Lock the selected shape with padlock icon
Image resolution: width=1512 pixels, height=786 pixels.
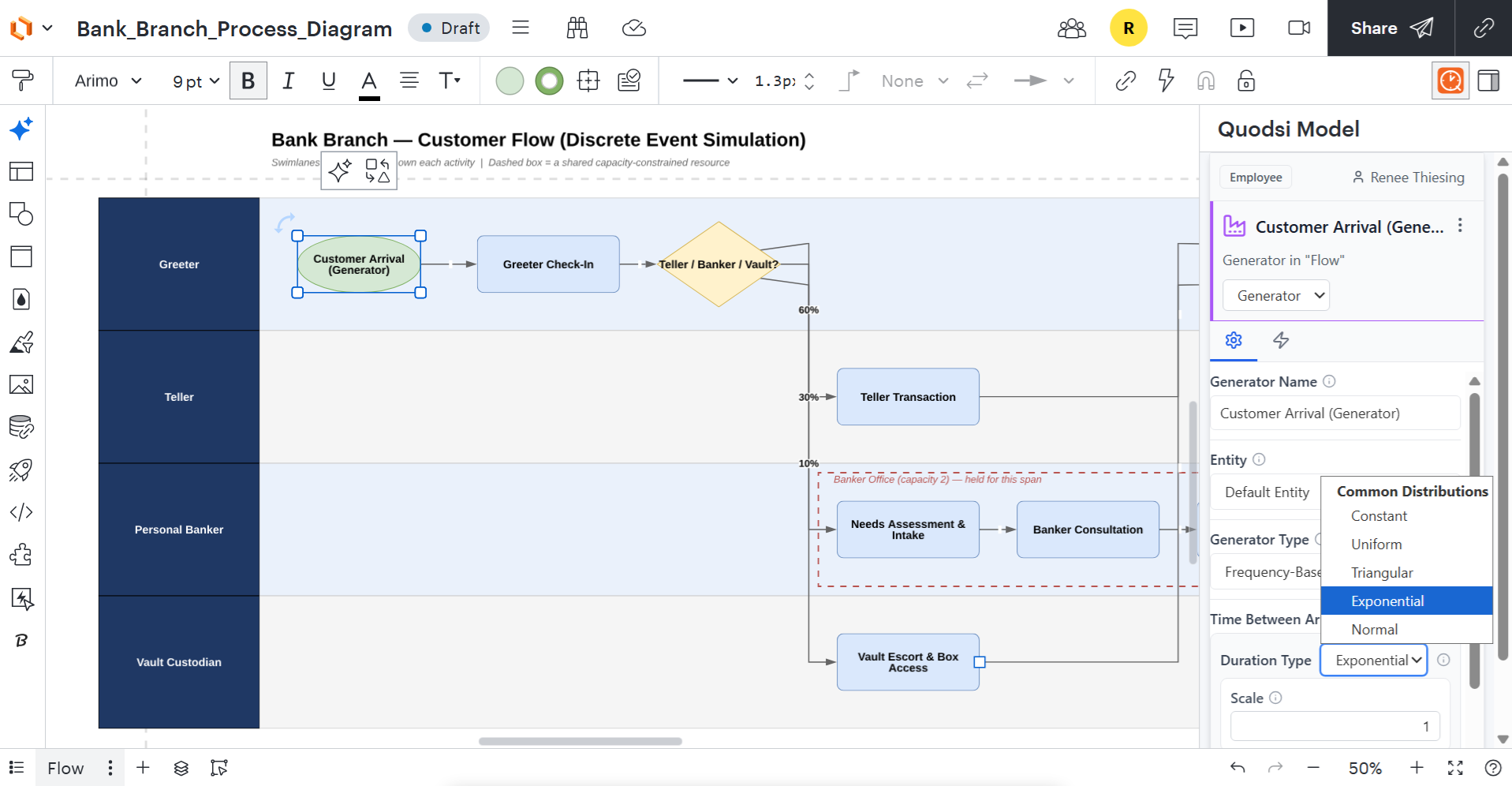coord(1246,80)
